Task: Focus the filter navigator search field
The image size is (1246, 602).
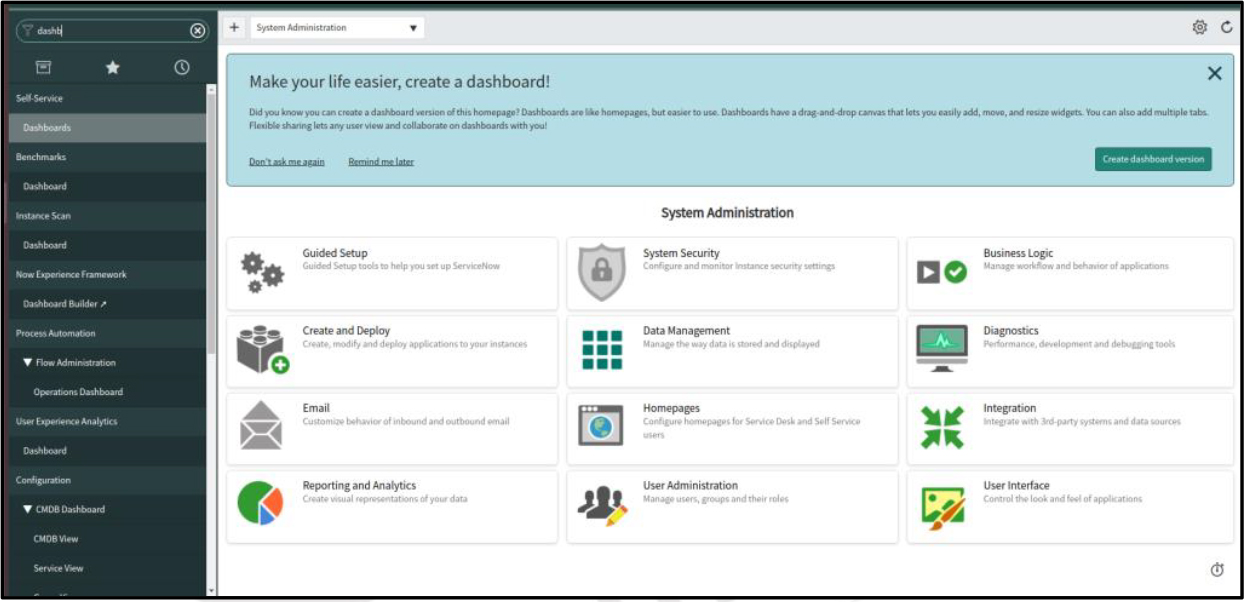Action: point(110,31)
